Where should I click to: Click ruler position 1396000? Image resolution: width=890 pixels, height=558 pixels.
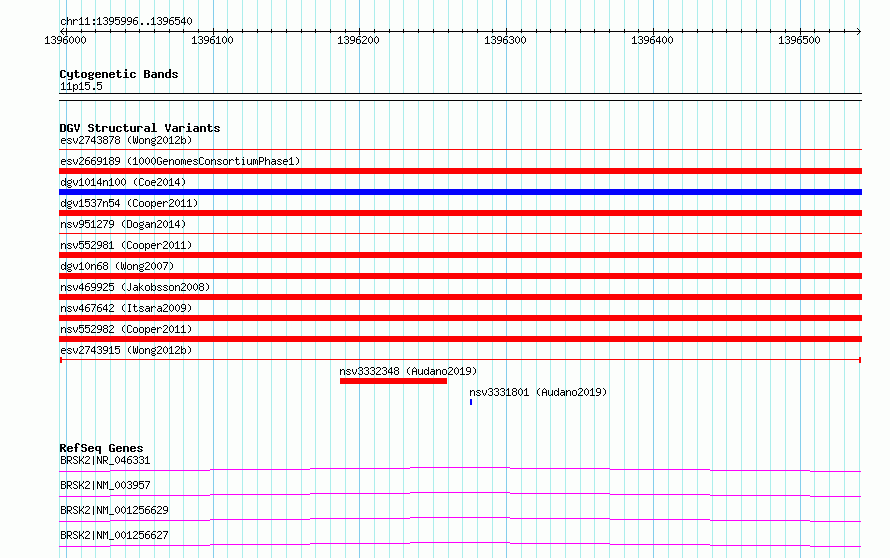(x=65, y=40)
